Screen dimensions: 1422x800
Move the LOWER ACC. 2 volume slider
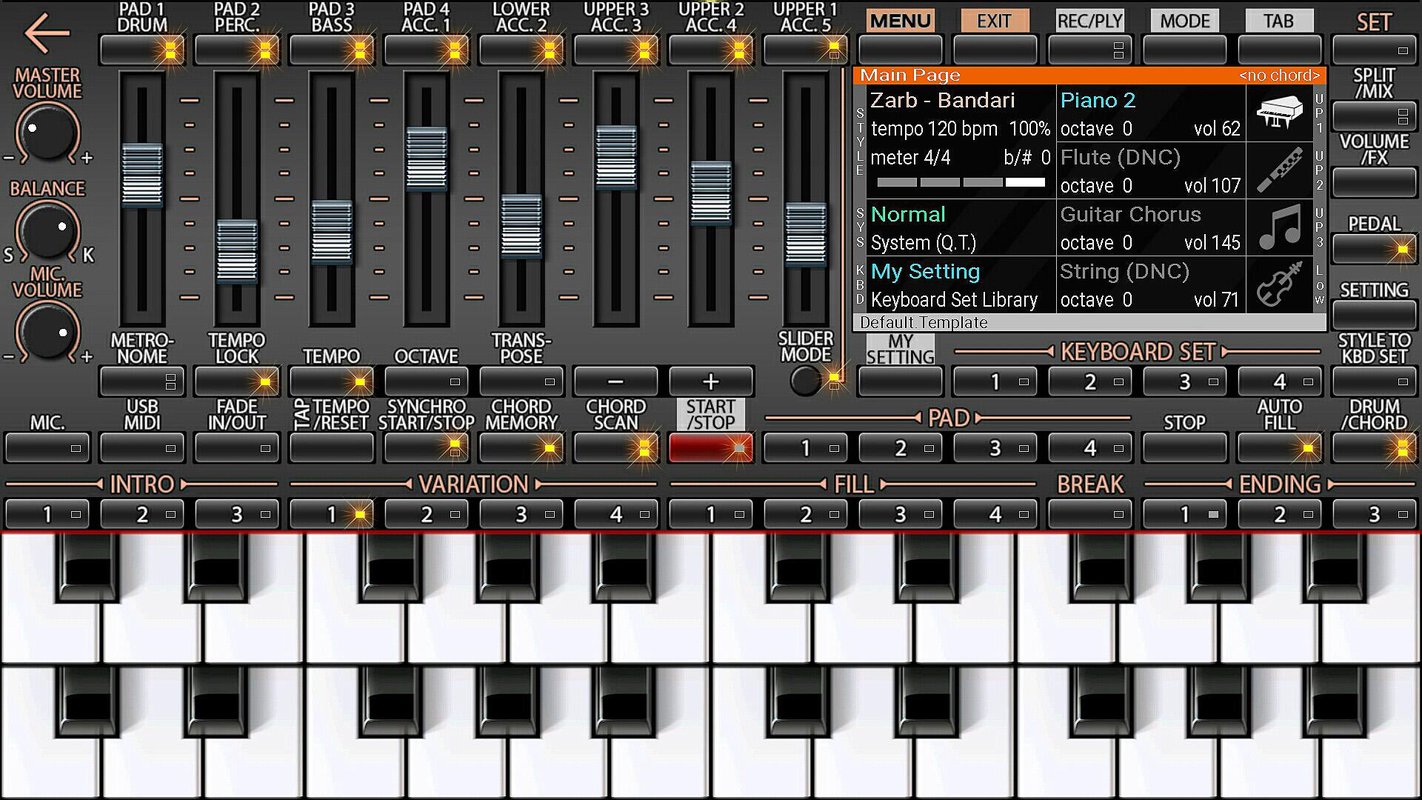522,227
